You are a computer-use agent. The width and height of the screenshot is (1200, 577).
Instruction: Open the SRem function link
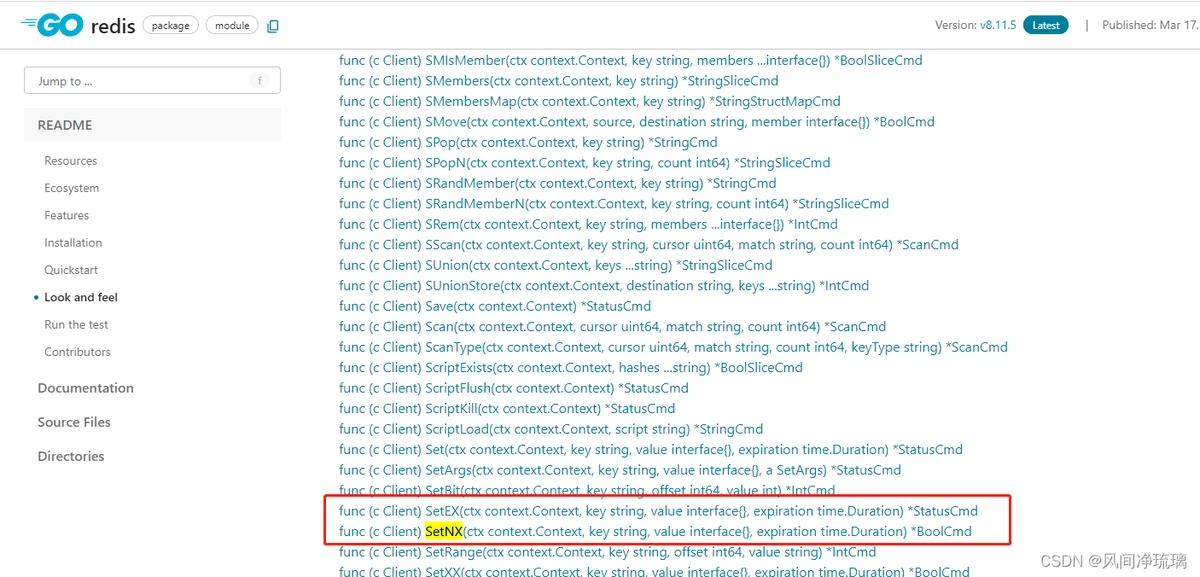[588, 224]
